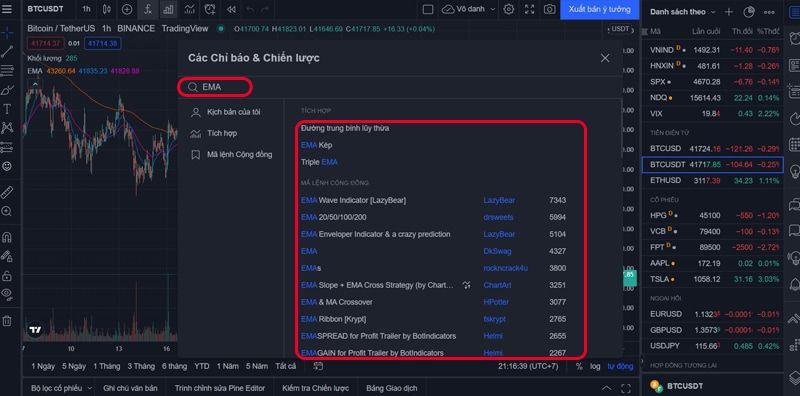Enter fullscreen mode from top toolbar

(x=530, y=9)
